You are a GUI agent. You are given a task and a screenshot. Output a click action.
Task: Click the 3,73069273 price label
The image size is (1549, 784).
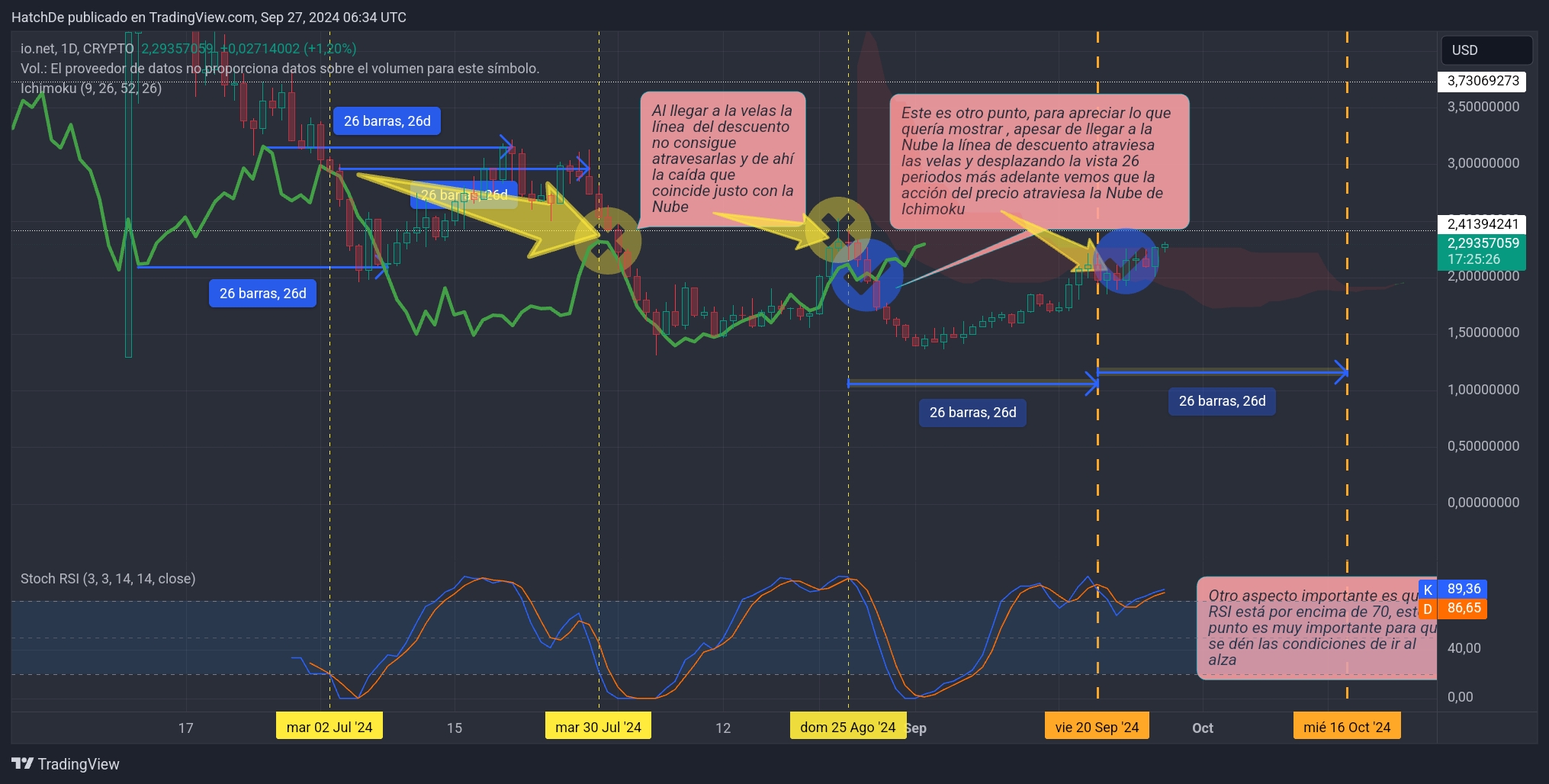(1482, 81)
